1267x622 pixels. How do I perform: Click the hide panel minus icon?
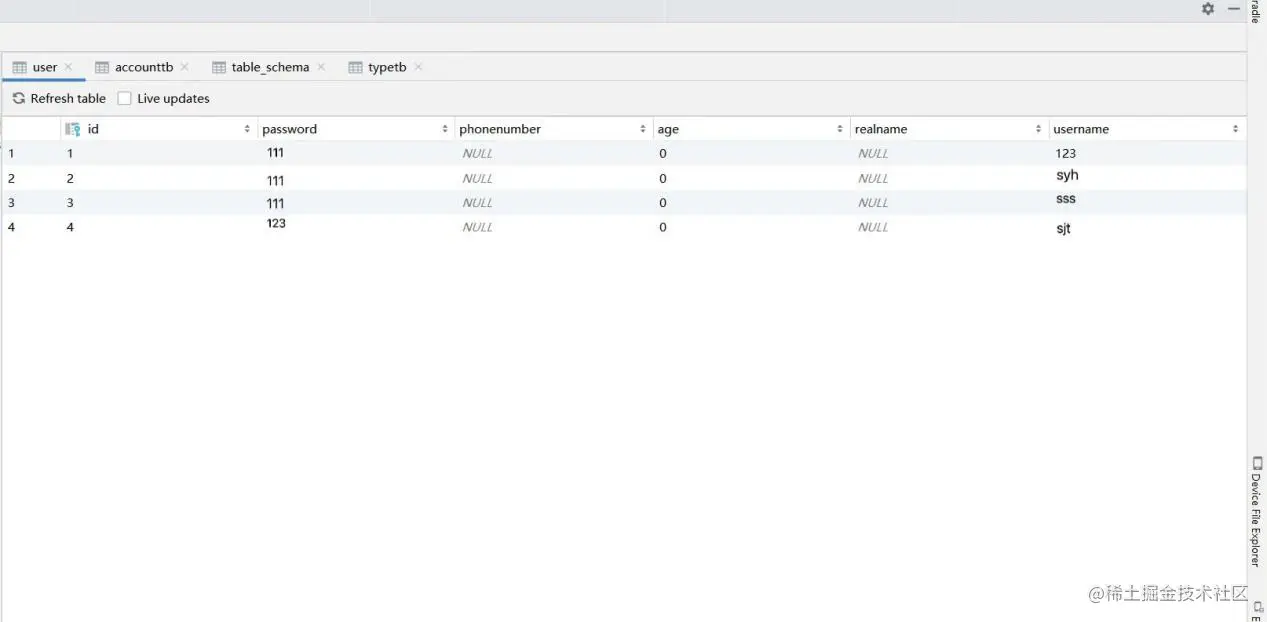coord(1234,8)
